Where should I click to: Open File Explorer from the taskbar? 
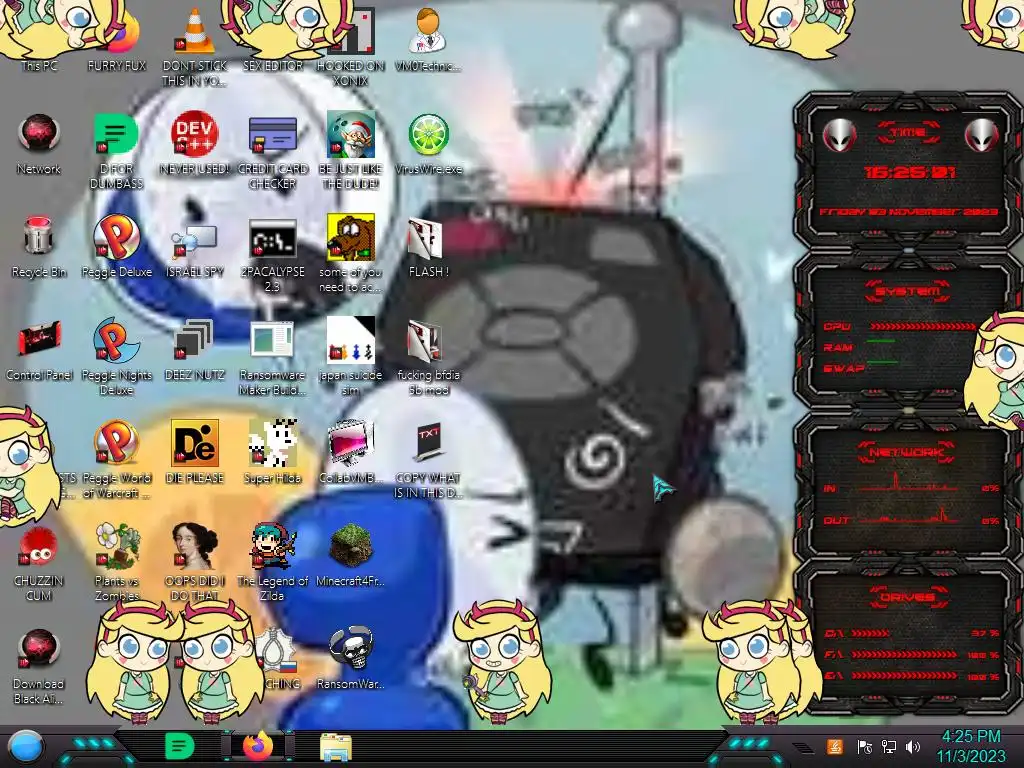coord(336,747)
